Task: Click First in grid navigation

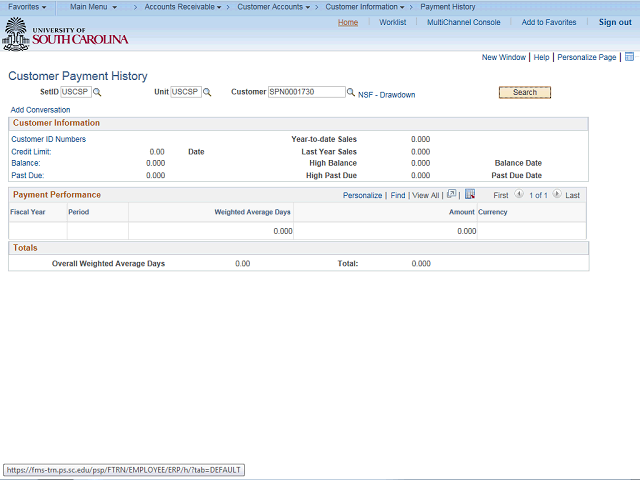Action: tap(501, 196)
